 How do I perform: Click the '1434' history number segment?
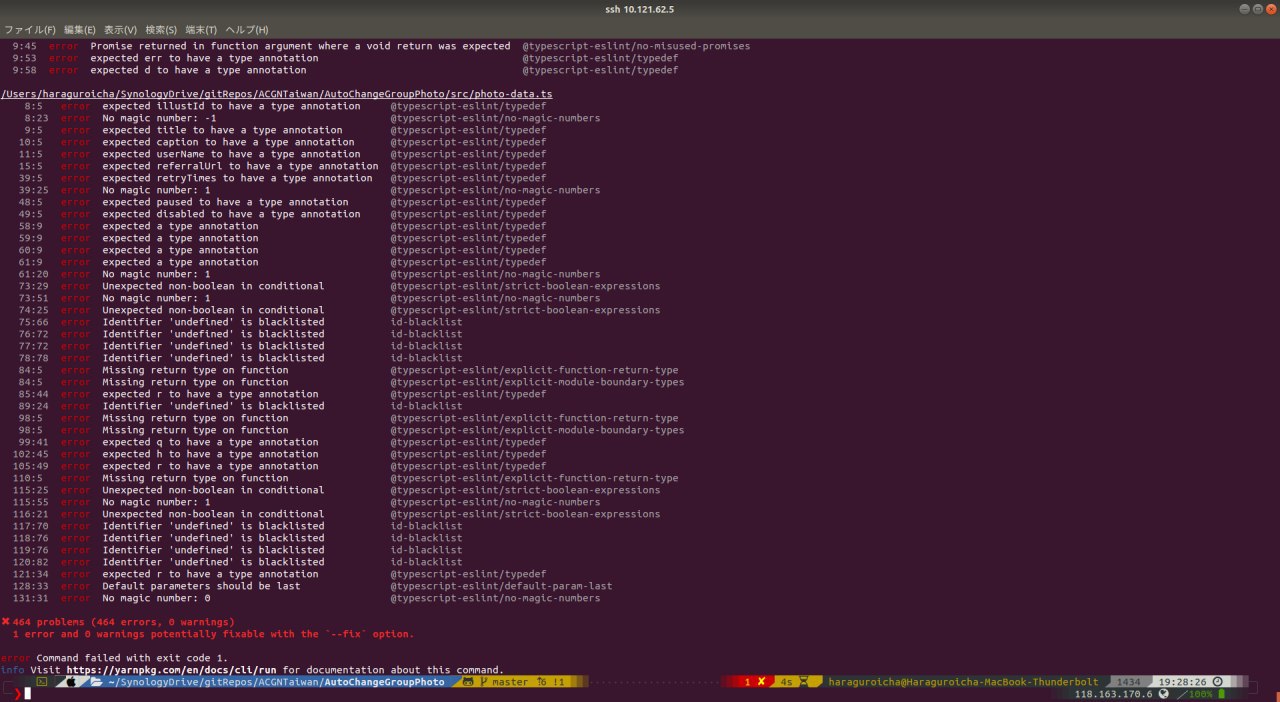click(x=1128, y=682)
